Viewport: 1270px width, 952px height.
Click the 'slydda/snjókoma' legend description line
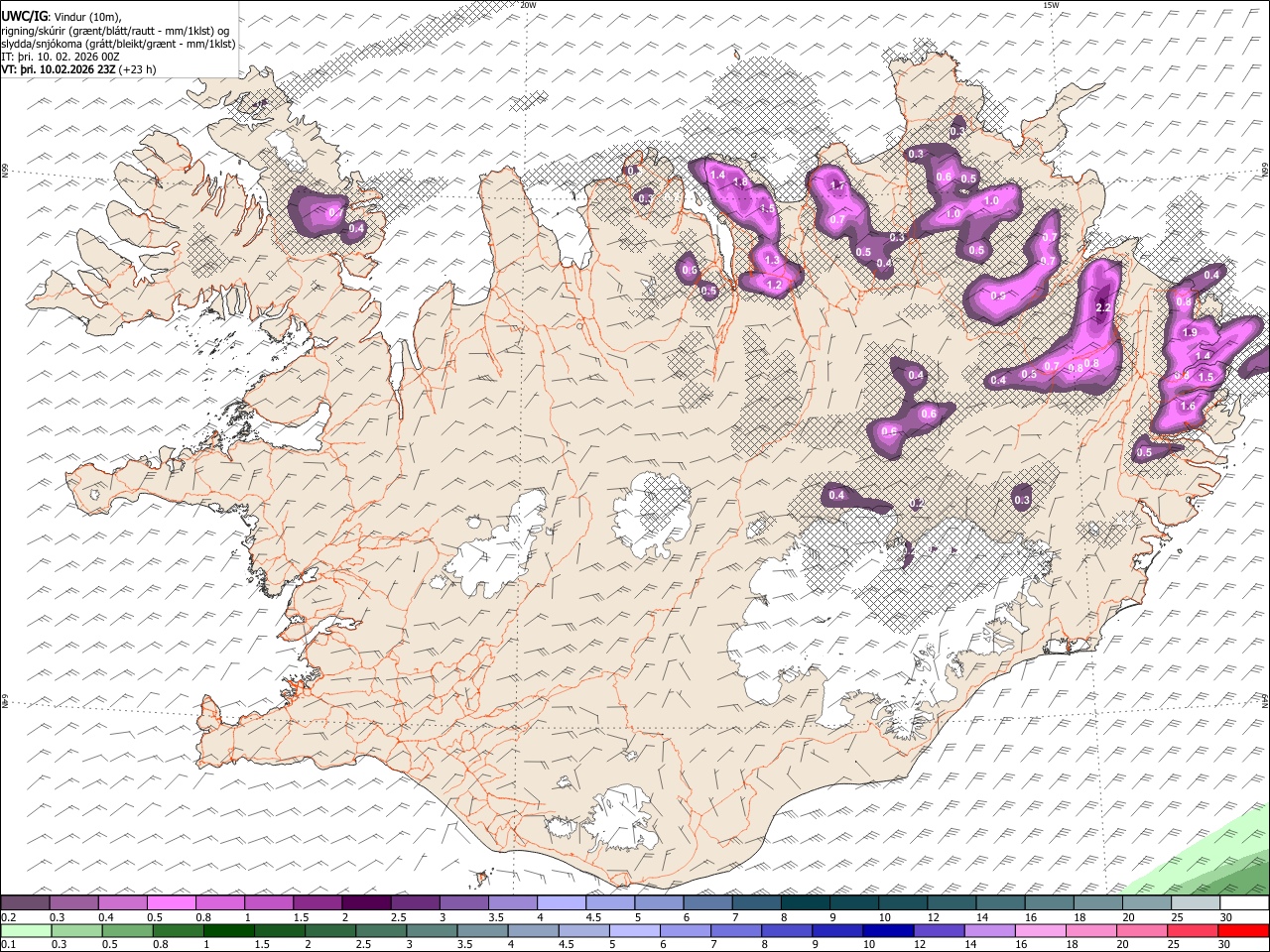click(x=118, y=44)
